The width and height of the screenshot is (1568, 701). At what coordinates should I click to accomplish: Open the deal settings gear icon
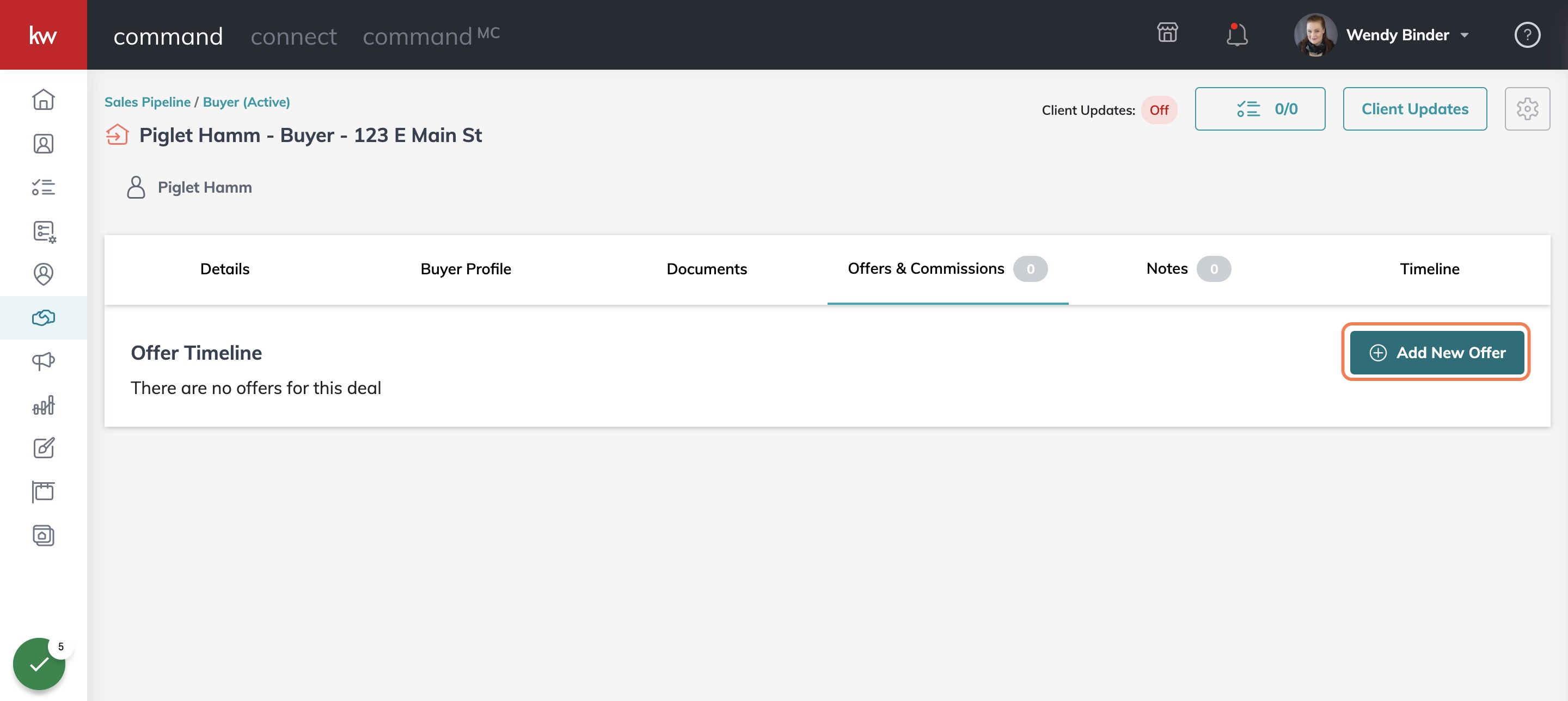(1527, 109)
